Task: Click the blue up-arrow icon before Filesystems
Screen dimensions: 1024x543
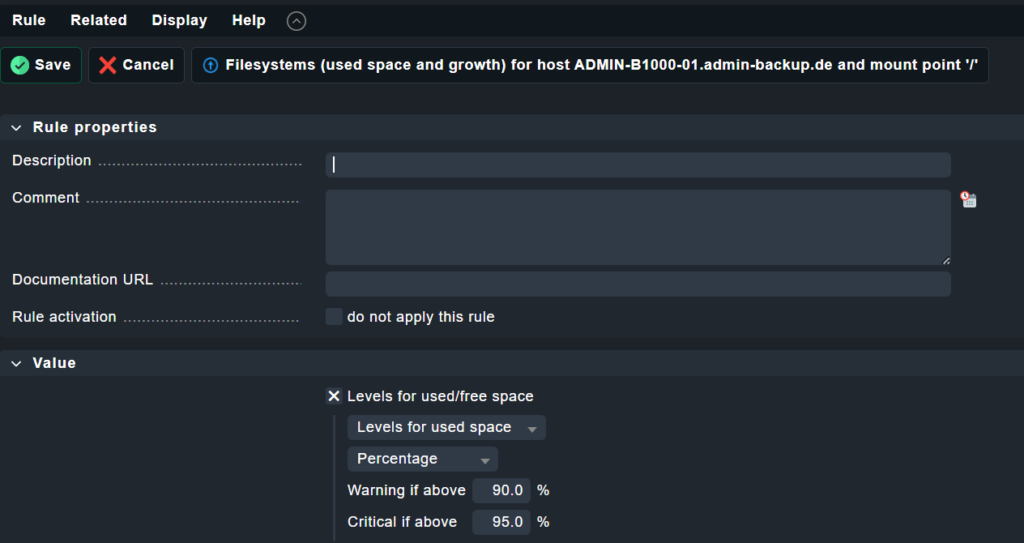Action: click(210, 65)
